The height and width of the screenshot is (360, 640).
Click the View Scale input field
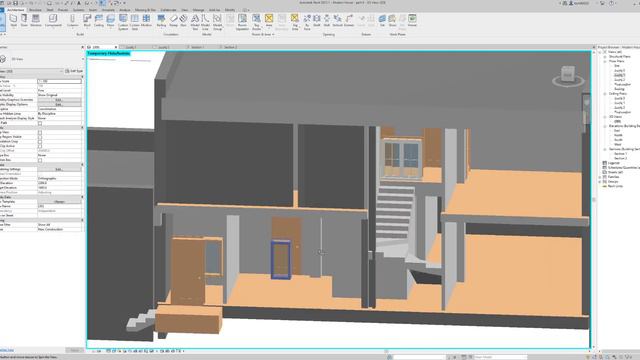(x=59, y=81)
